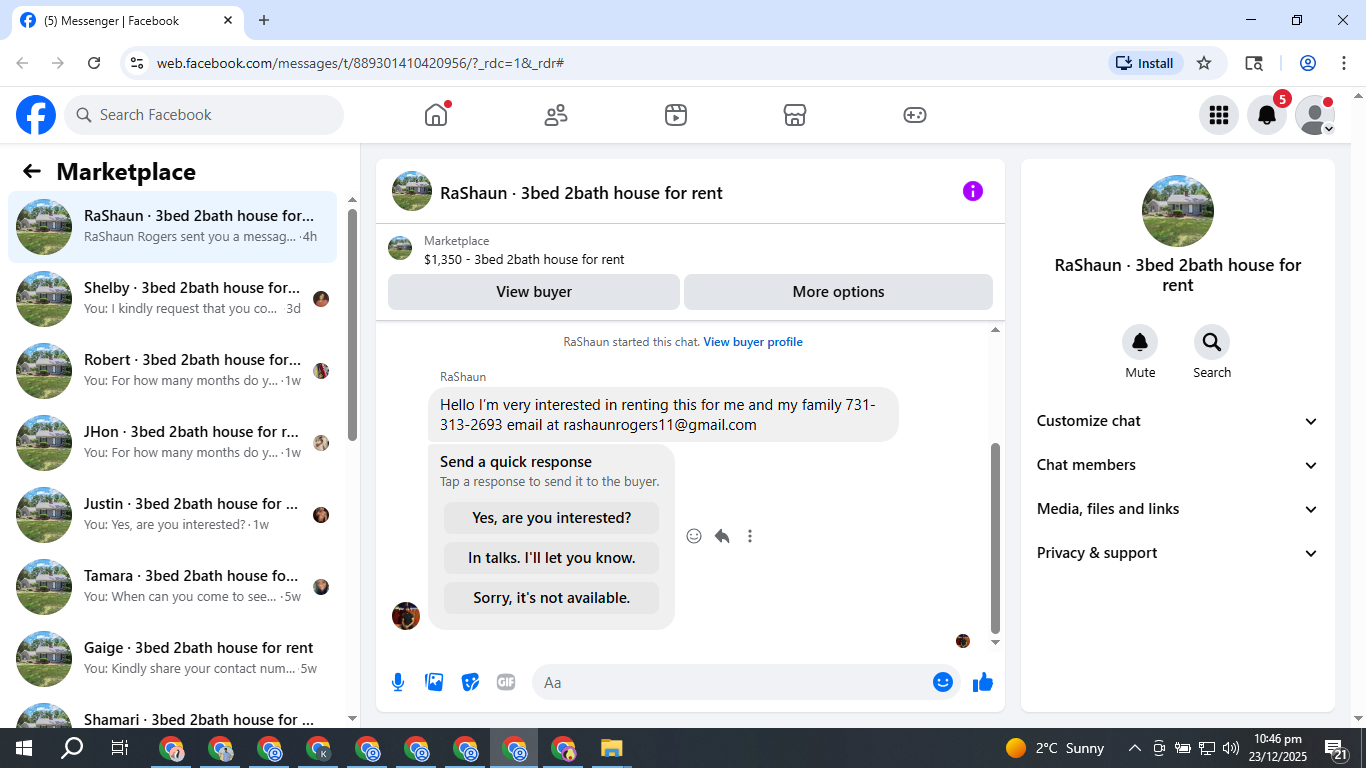This screenshot has width=1366, height=768.
Task: Click chat messages vertical scrollbar
Action: coord(995,538)
